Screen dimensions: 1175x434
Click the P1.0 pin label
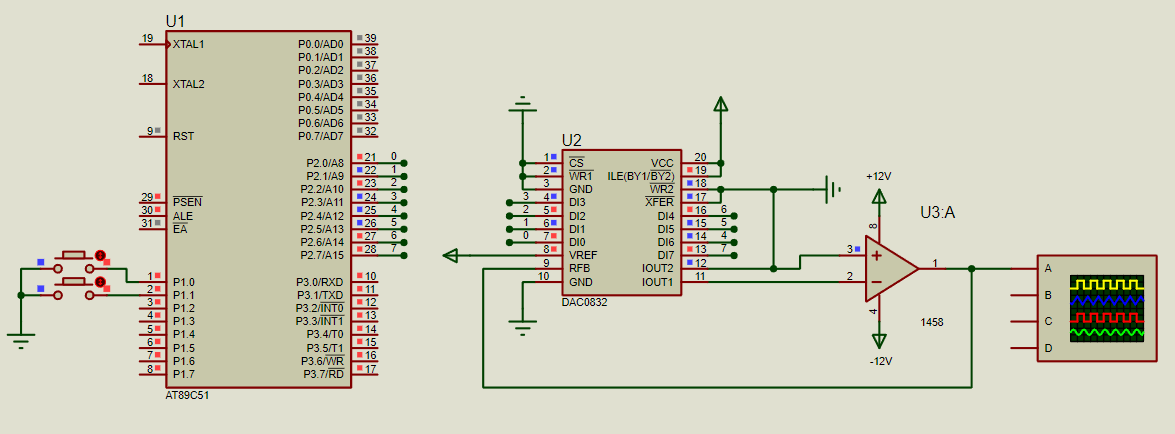click(x=184, y=282)
